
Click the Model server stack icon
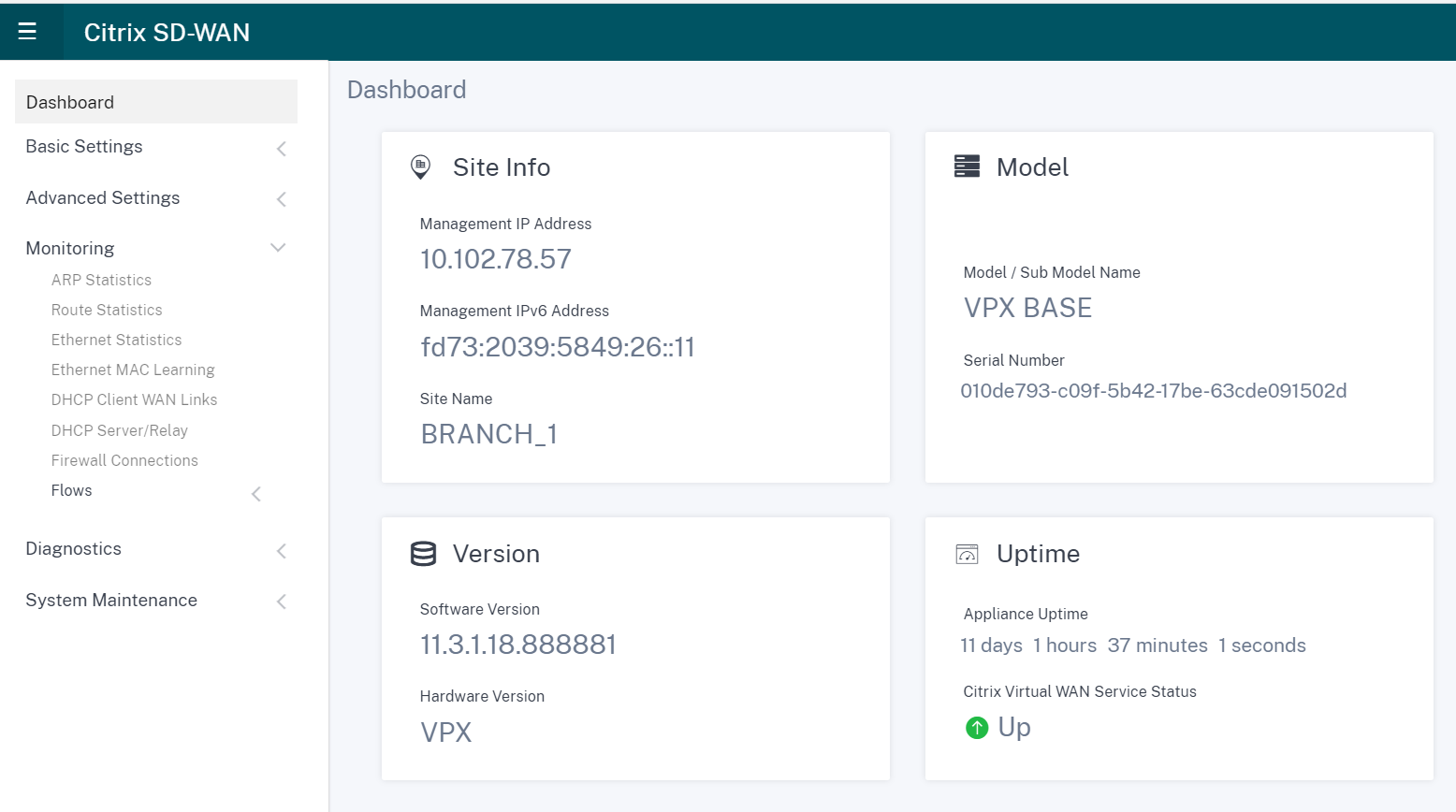pyautogui.click(x=967, y=167)
